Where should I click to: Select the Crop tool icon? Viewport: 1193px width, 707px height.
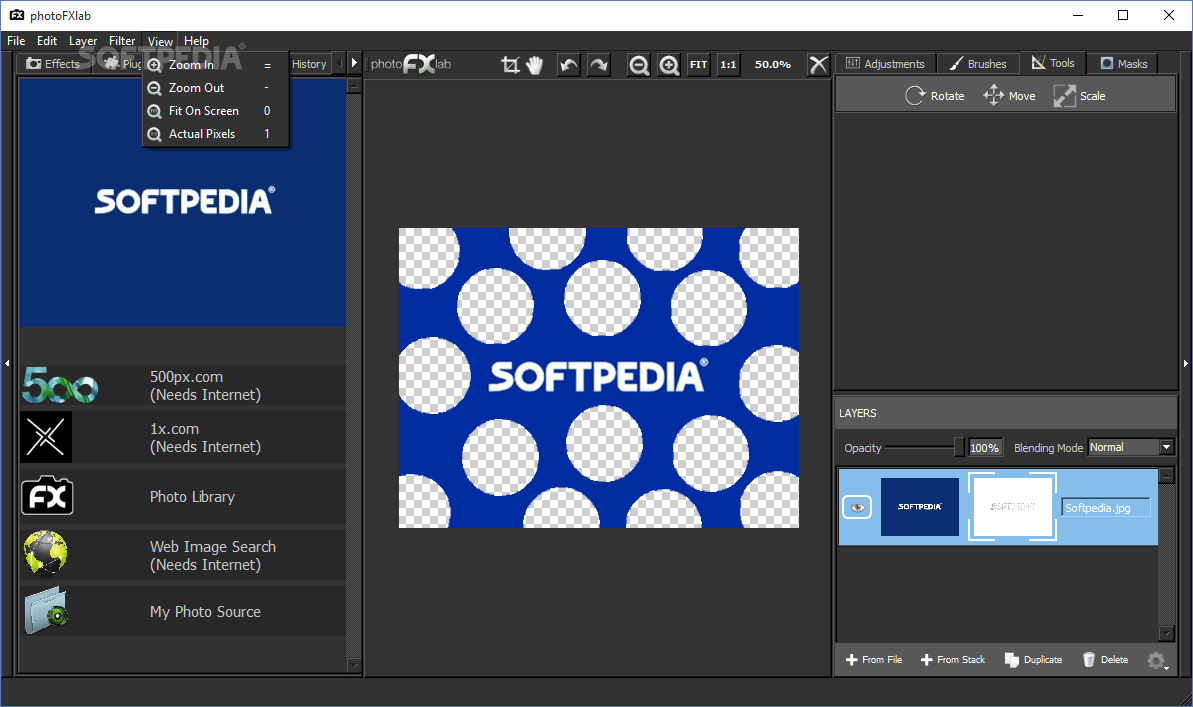click(511, 65)
